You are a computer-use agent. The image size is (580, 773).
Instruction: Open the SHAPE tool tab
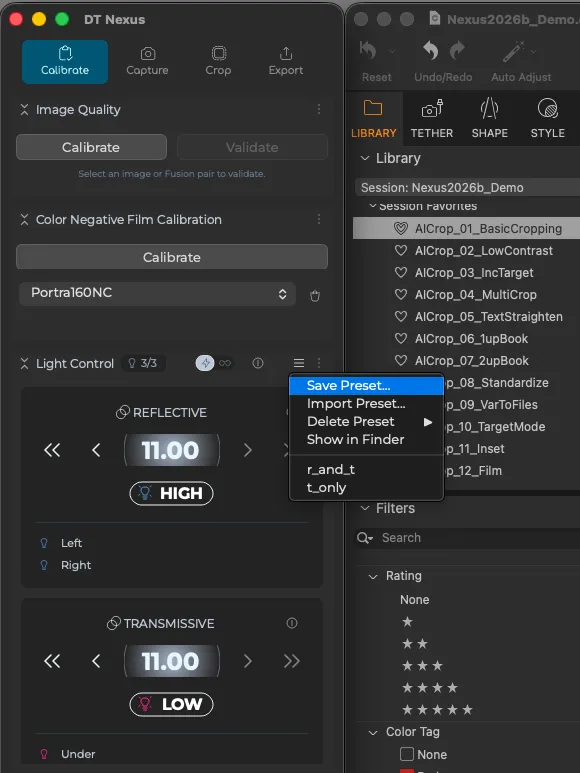(489, 119)
